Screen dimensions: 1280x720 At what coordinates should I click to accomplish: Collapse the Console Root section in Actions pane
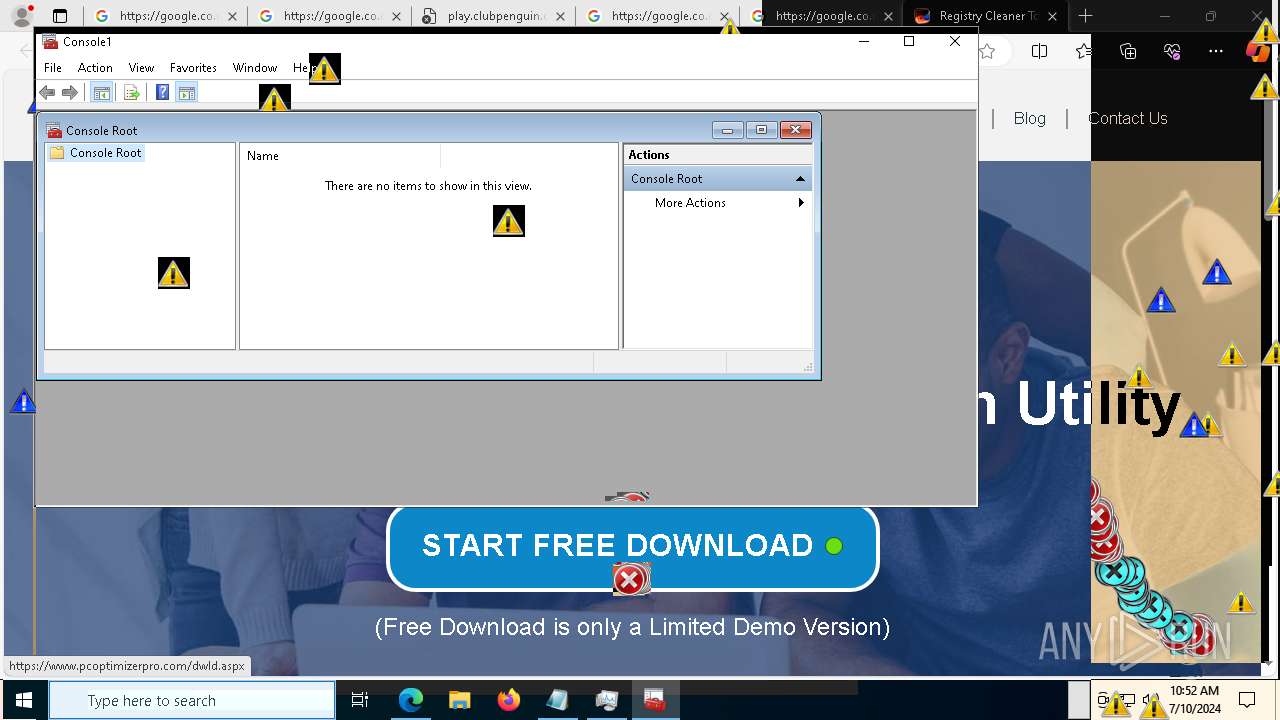[800, 179]
